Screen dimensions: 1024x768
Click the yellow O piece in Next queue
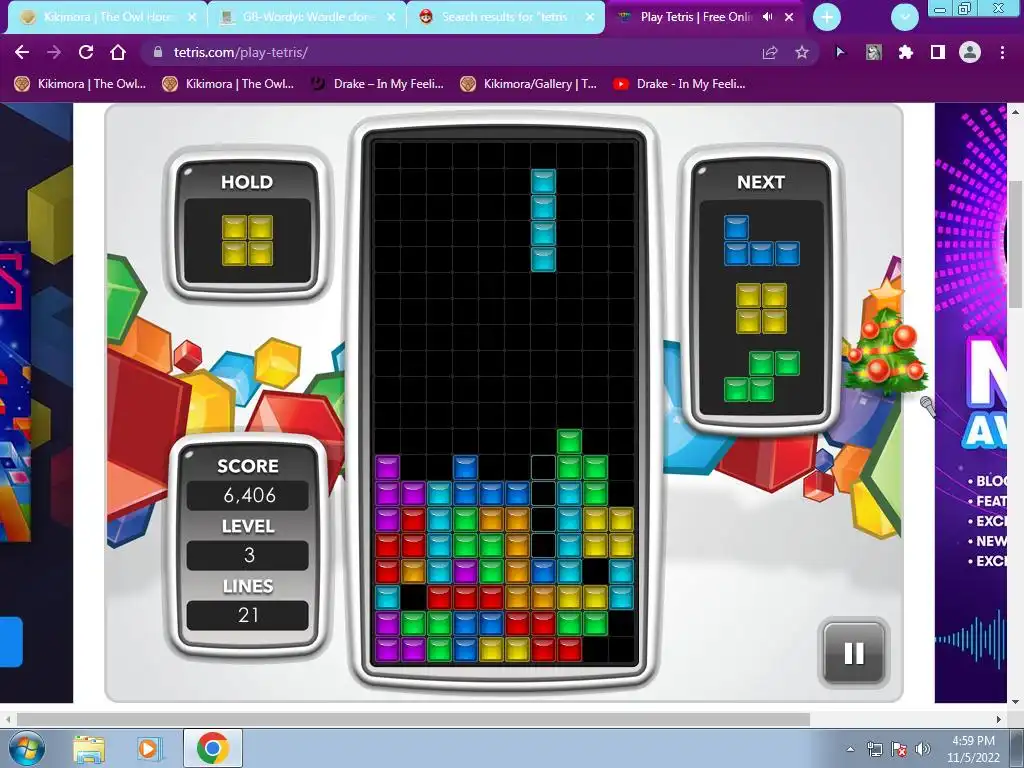click(761, 308)
